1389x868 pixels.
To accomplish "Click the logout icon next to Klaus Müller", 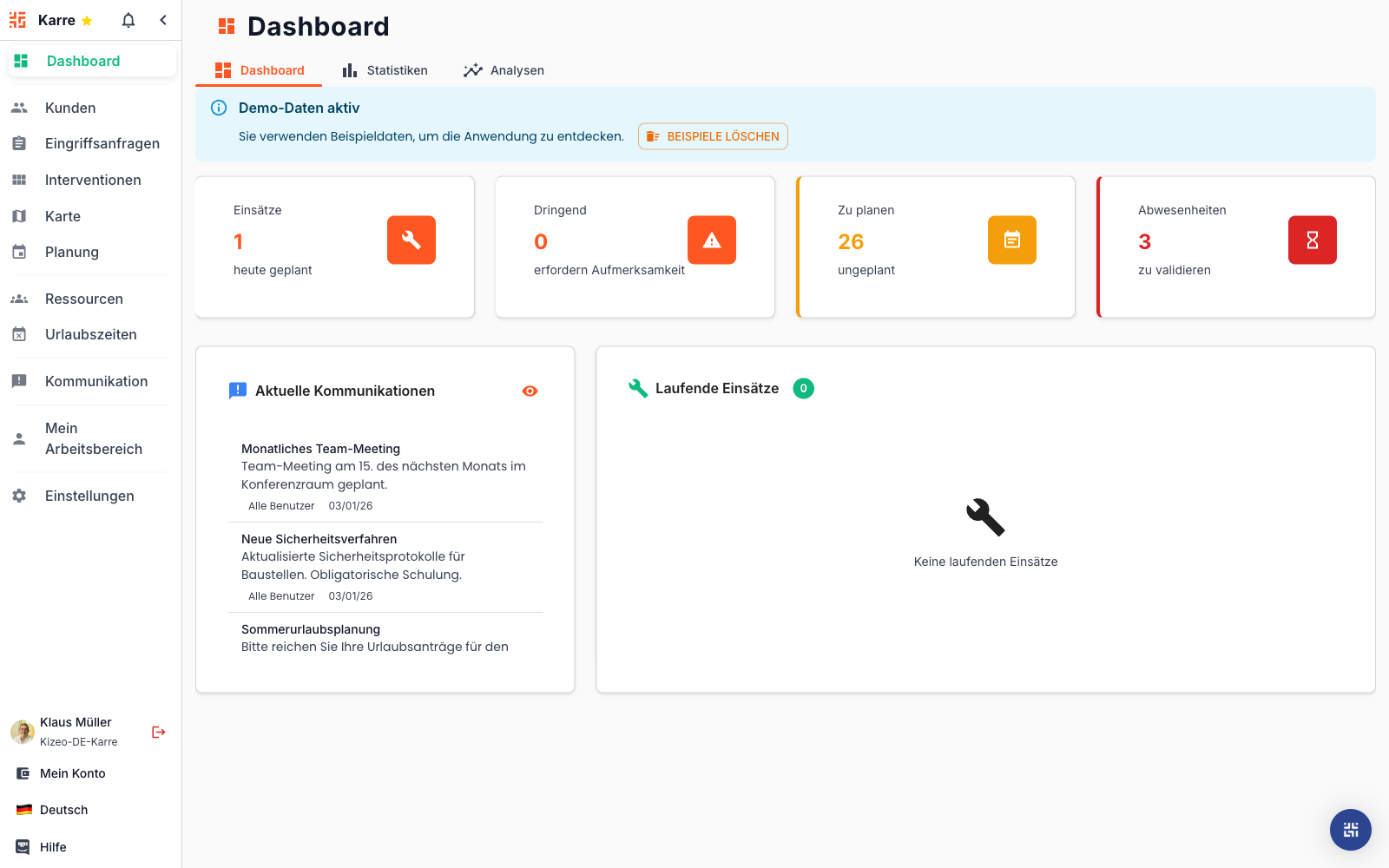I will point(158,732).
